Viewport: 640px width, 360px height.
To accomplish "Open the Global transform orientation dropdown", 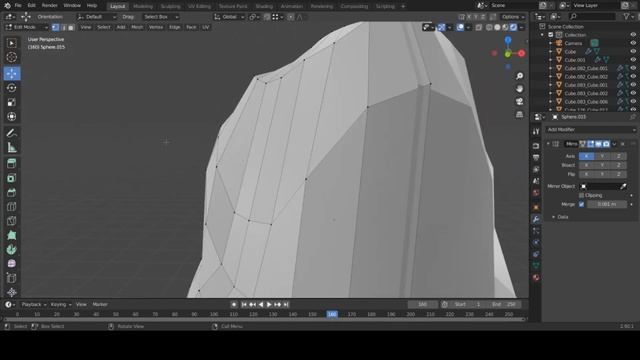I will pyautogui.click(x=229, y=17).
